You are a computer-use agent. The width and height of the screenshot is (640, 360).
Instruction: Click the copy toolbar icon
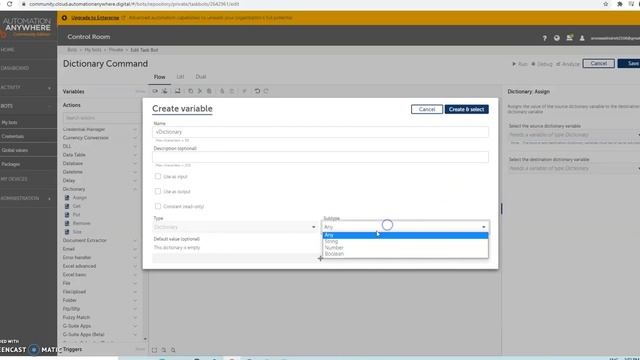191,91
